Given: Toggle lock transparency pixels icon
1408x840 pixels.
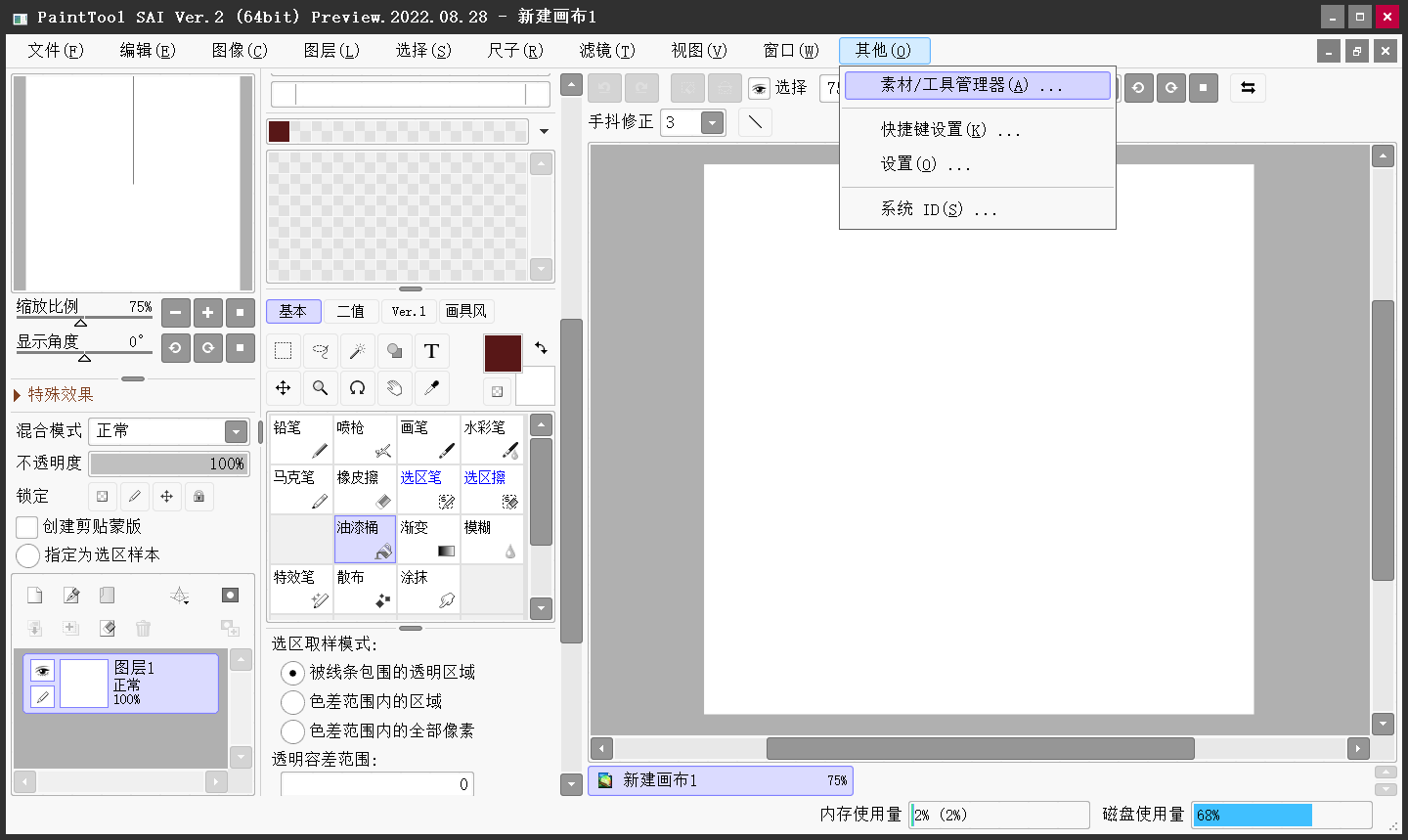Looking at the screenshot, I should click(x=103, y=497).
